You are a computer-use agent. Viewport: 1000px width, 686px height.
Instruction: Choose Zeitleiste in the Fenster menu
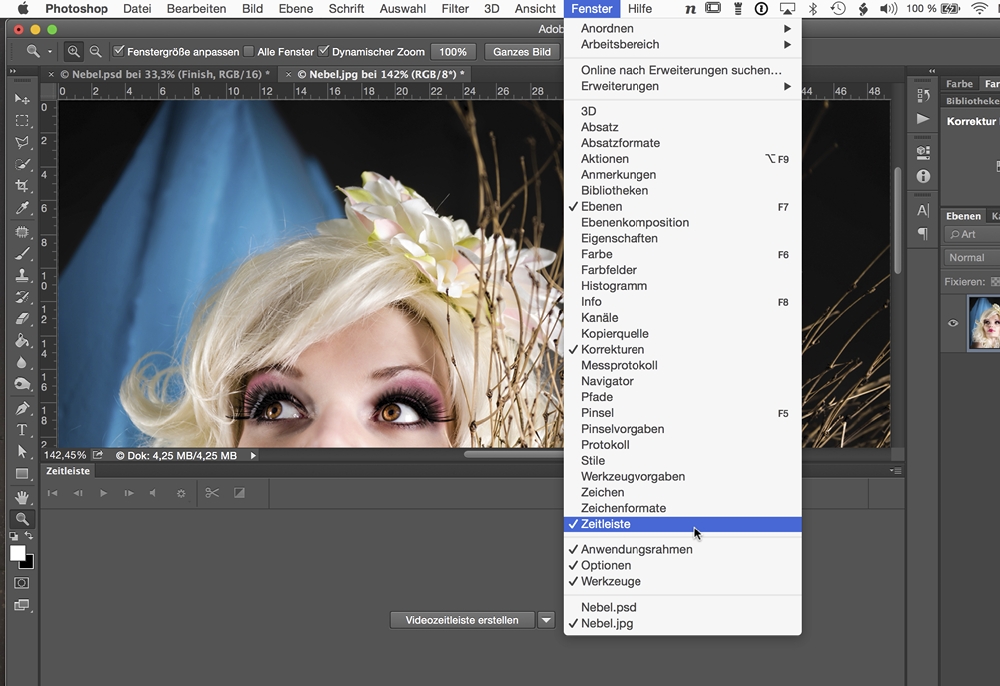pos(606,524)
